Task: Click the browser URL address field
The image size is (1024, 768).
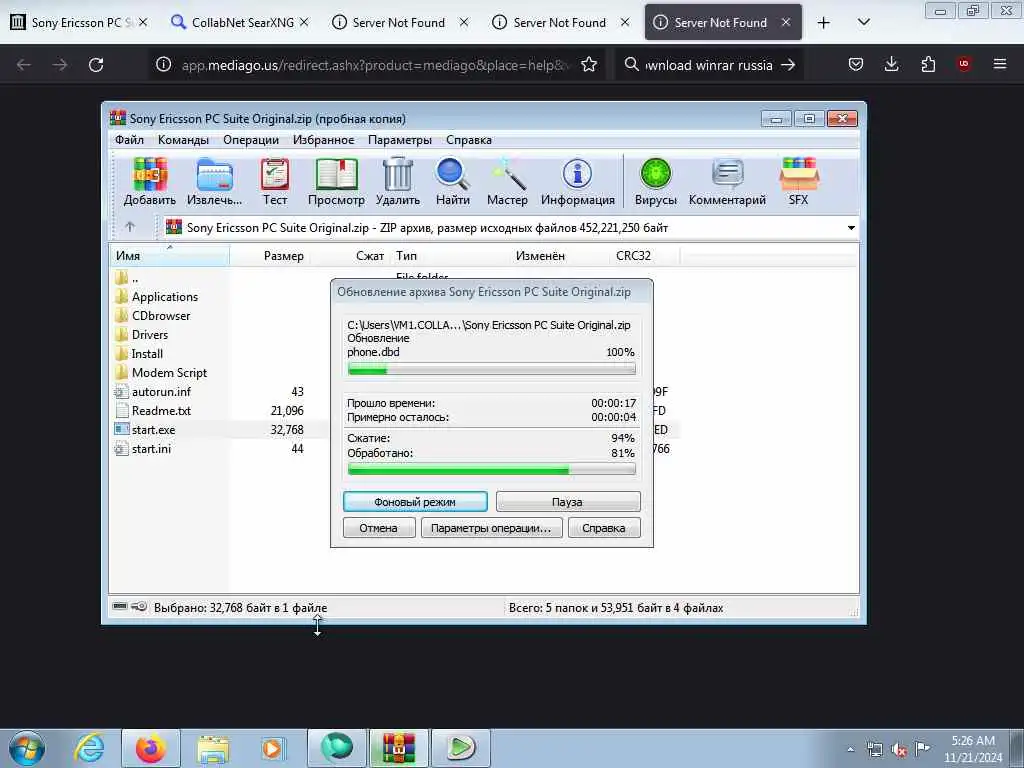Action: (x=376, y=65)
